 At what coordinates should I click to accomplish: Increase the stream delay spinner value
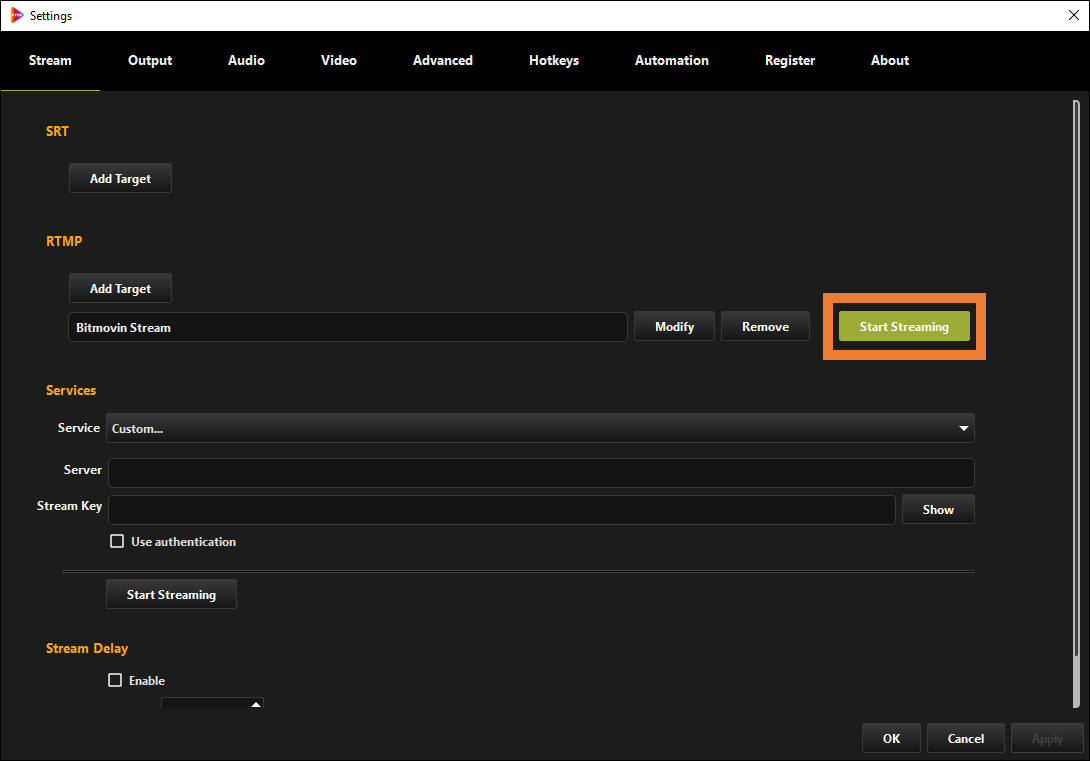[256, 704]
